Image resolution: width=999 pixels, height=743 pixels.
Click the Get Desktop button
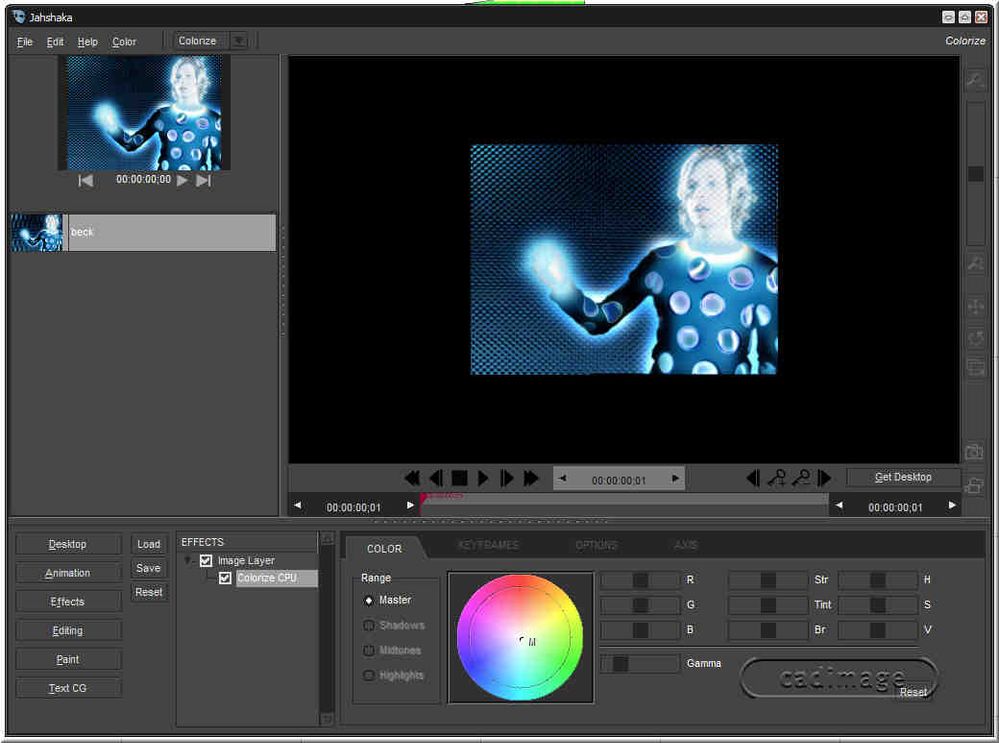(x=903, y=477)
